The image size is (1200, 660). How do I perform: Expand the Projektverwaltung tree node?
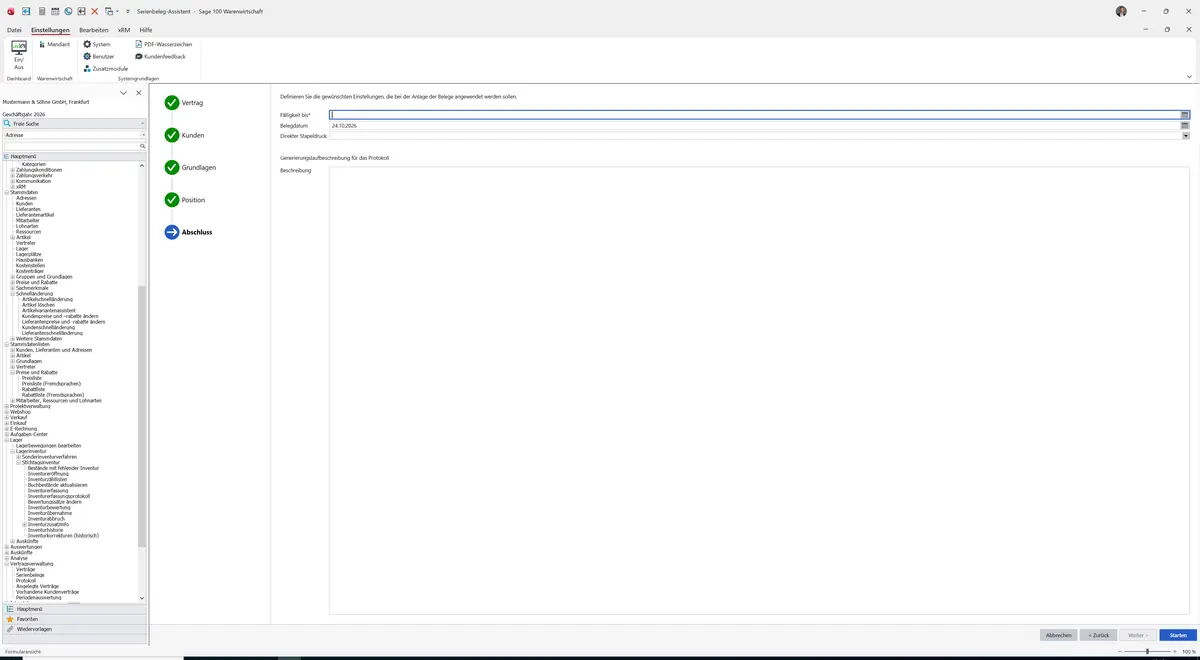pyautogui.click(x=7, y=406)
